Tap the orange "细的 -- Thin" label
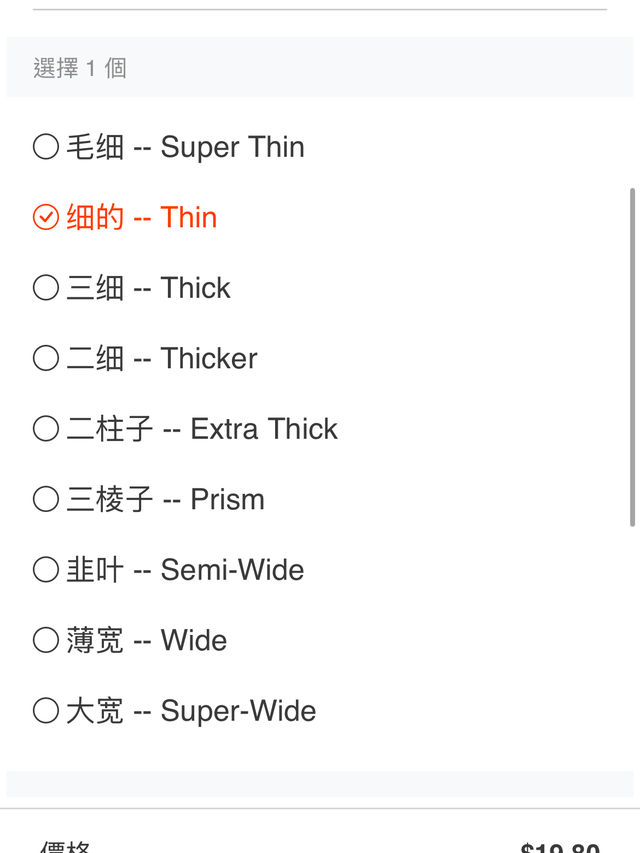 (x=141, y=217)
